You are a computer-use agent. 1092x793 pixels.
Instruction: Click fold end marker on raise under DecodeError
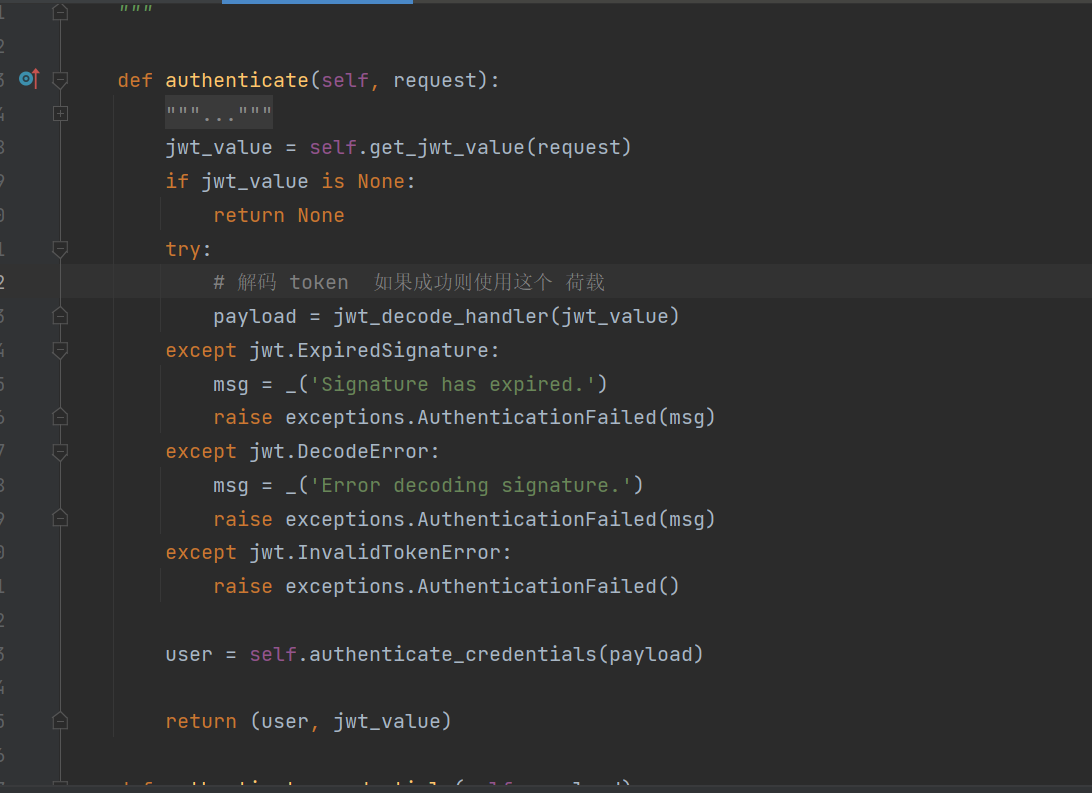click(61, 519)
